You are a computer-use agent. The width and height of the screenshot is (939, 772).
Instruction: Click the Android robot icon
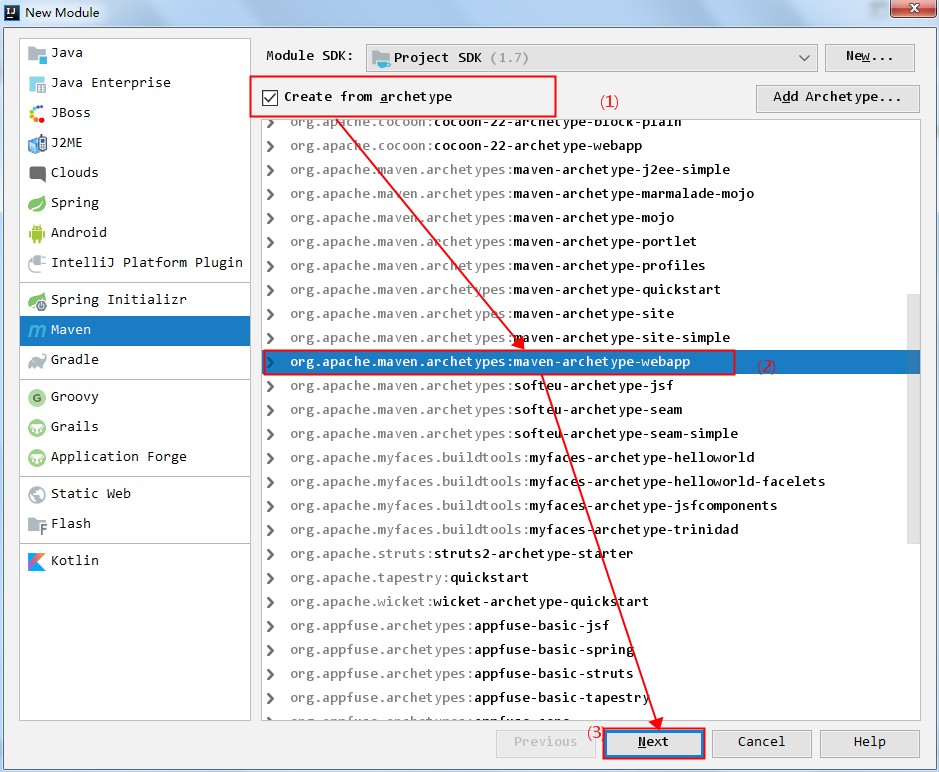click(37, 234)
